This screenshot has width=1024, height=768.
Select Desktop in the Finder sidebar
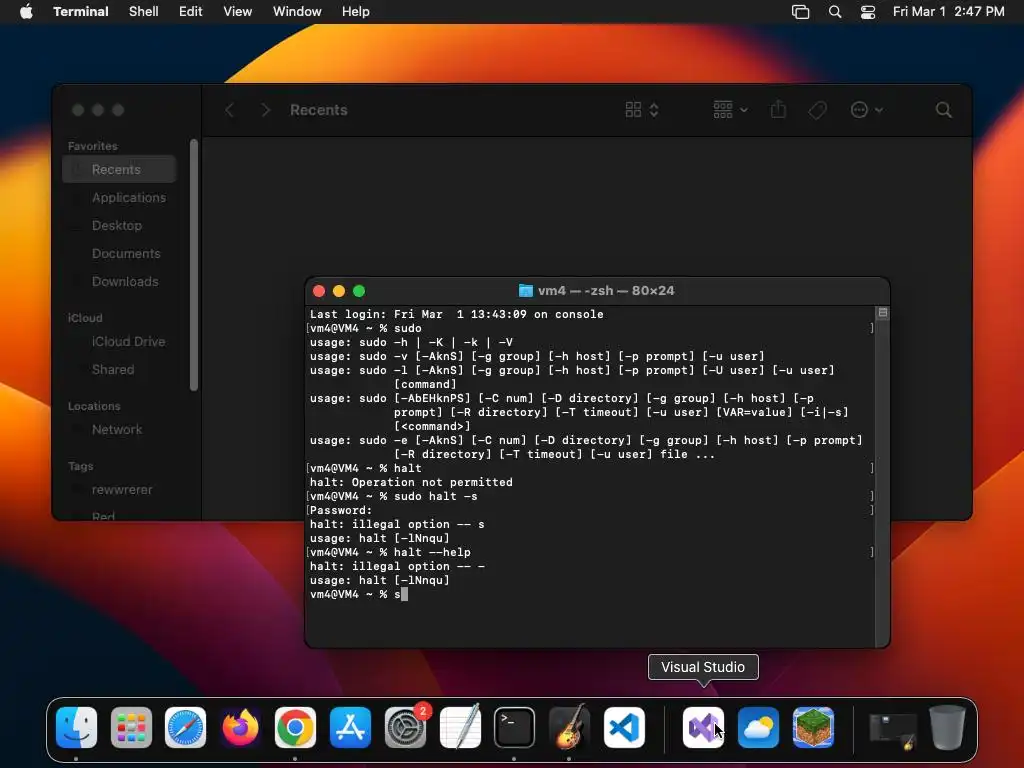click(119, 225)
